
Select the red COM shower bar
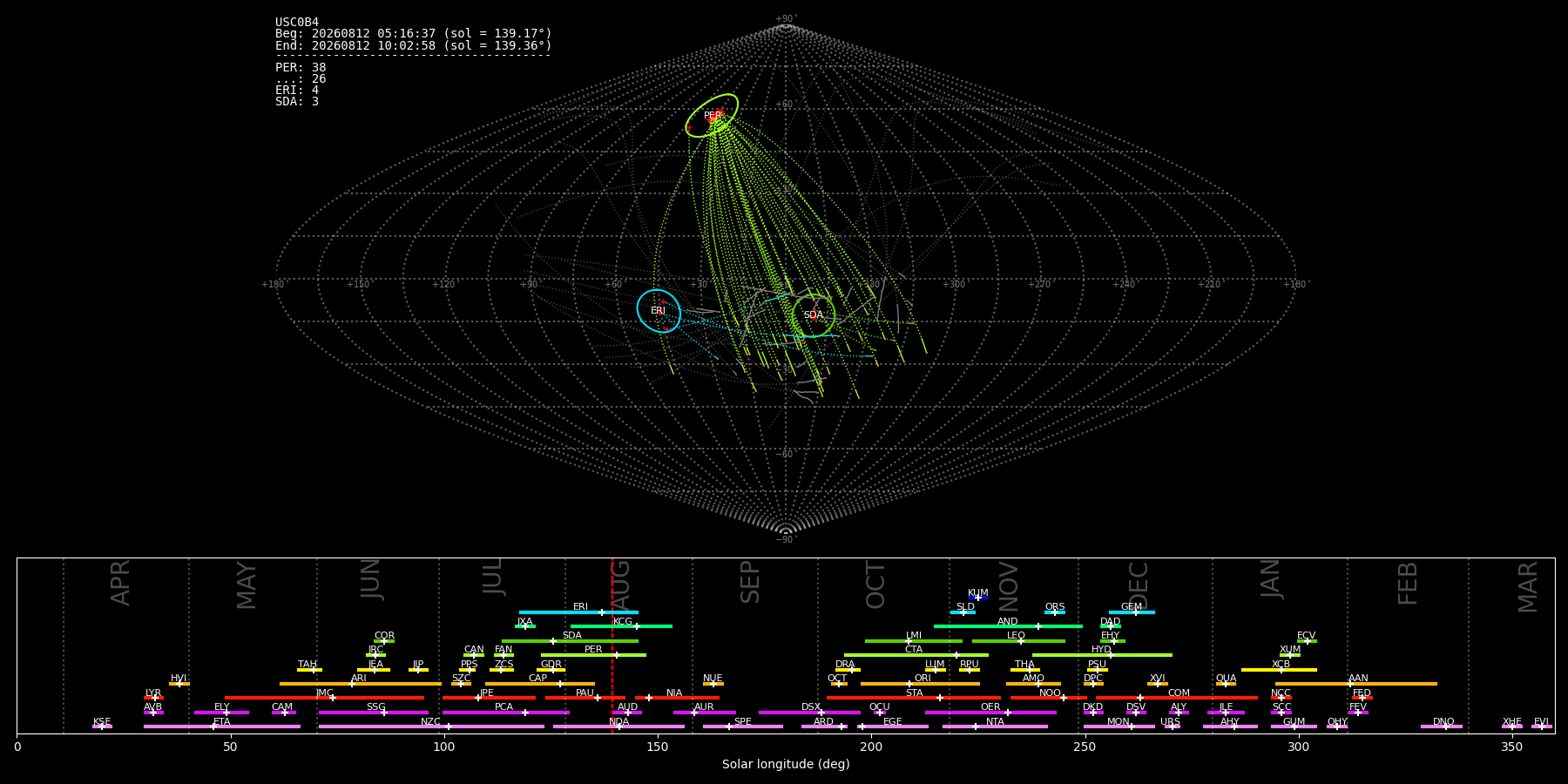coord(1177,698)
